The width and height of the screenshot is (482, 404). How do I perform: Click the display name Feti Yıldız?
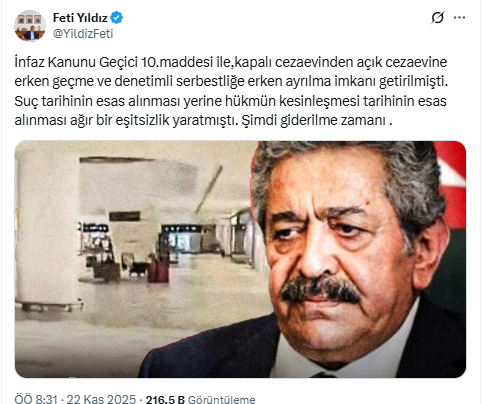(80, 17)
